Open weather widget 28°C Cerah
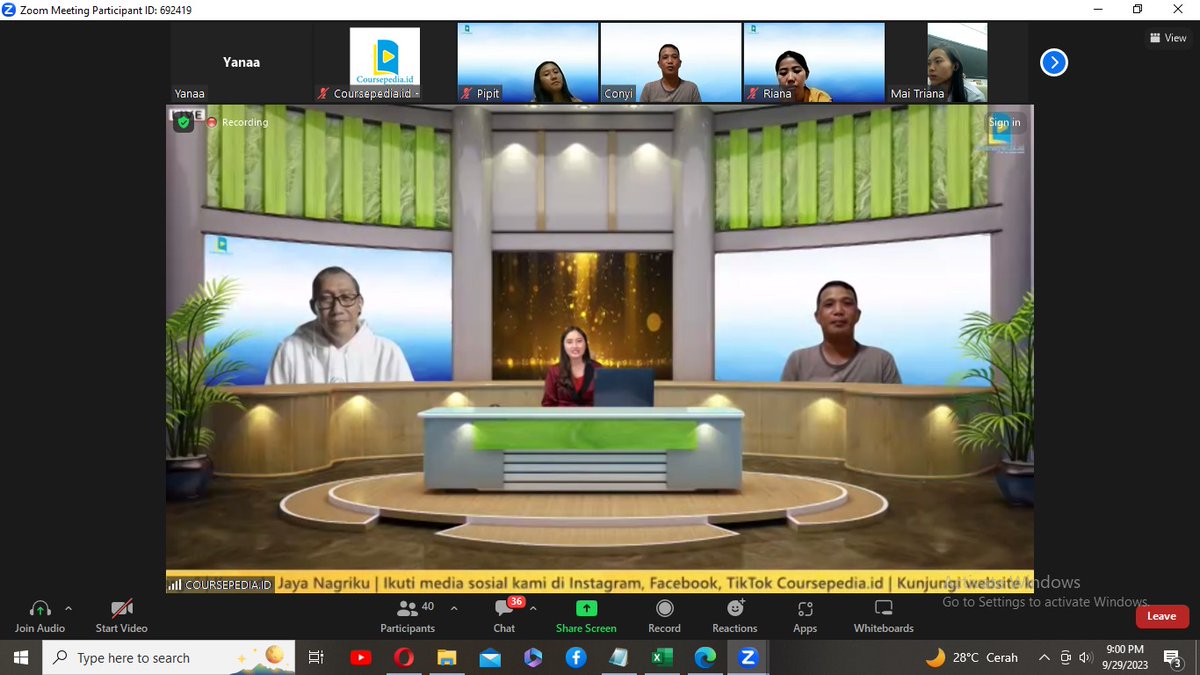Image resolution: width=1200 pixels, height=675 pixels. pyautogui.click(x=972, y=658)
